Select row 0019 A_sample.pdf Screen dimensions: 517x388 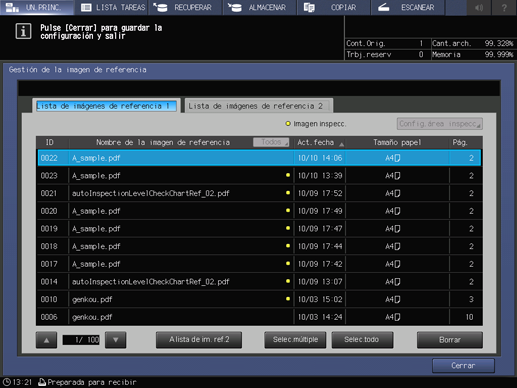pyautogui.click(x=259, y=228)
